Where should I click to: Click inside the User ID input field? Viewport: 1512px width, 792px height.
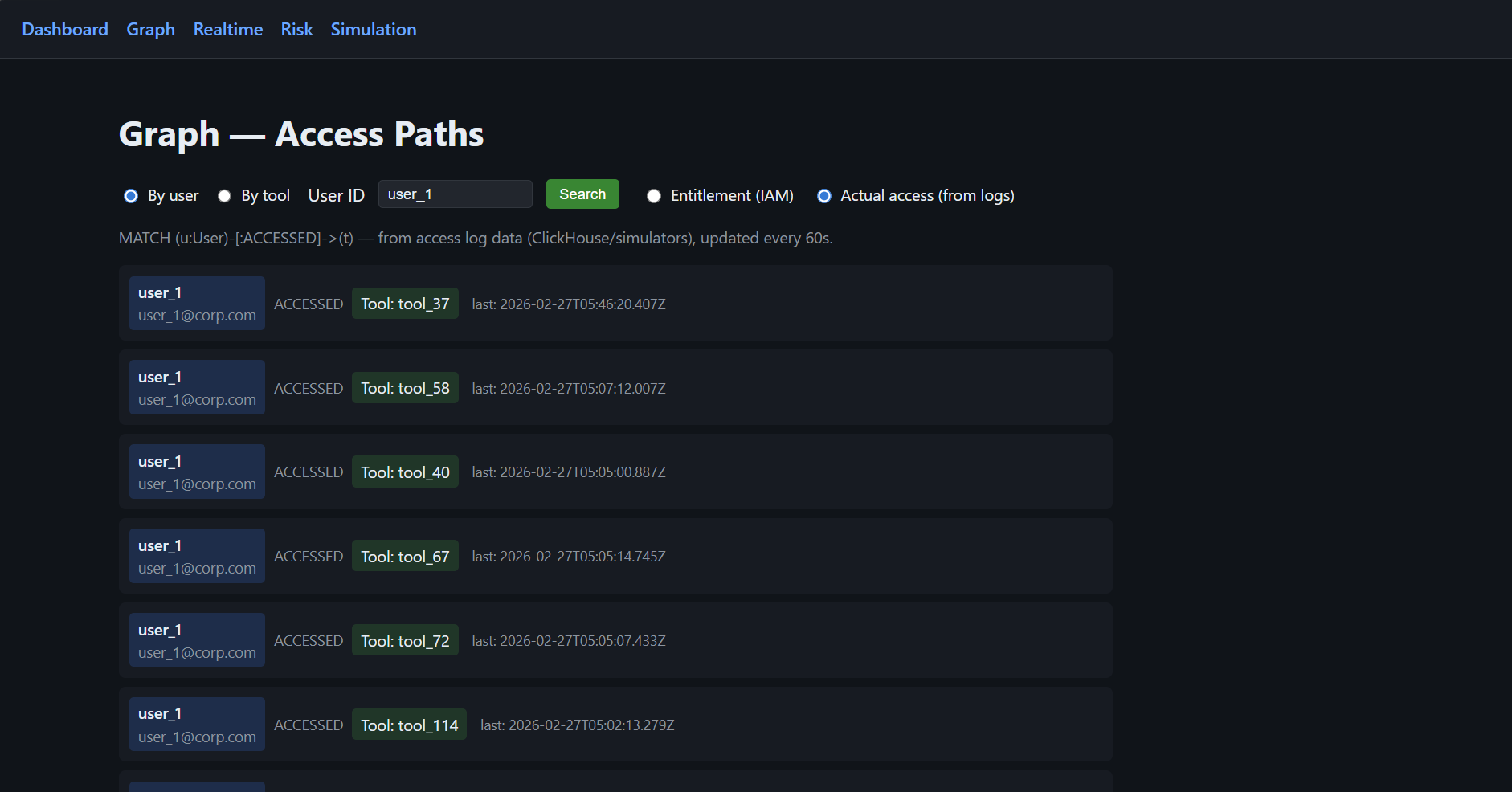click(455, 194)
